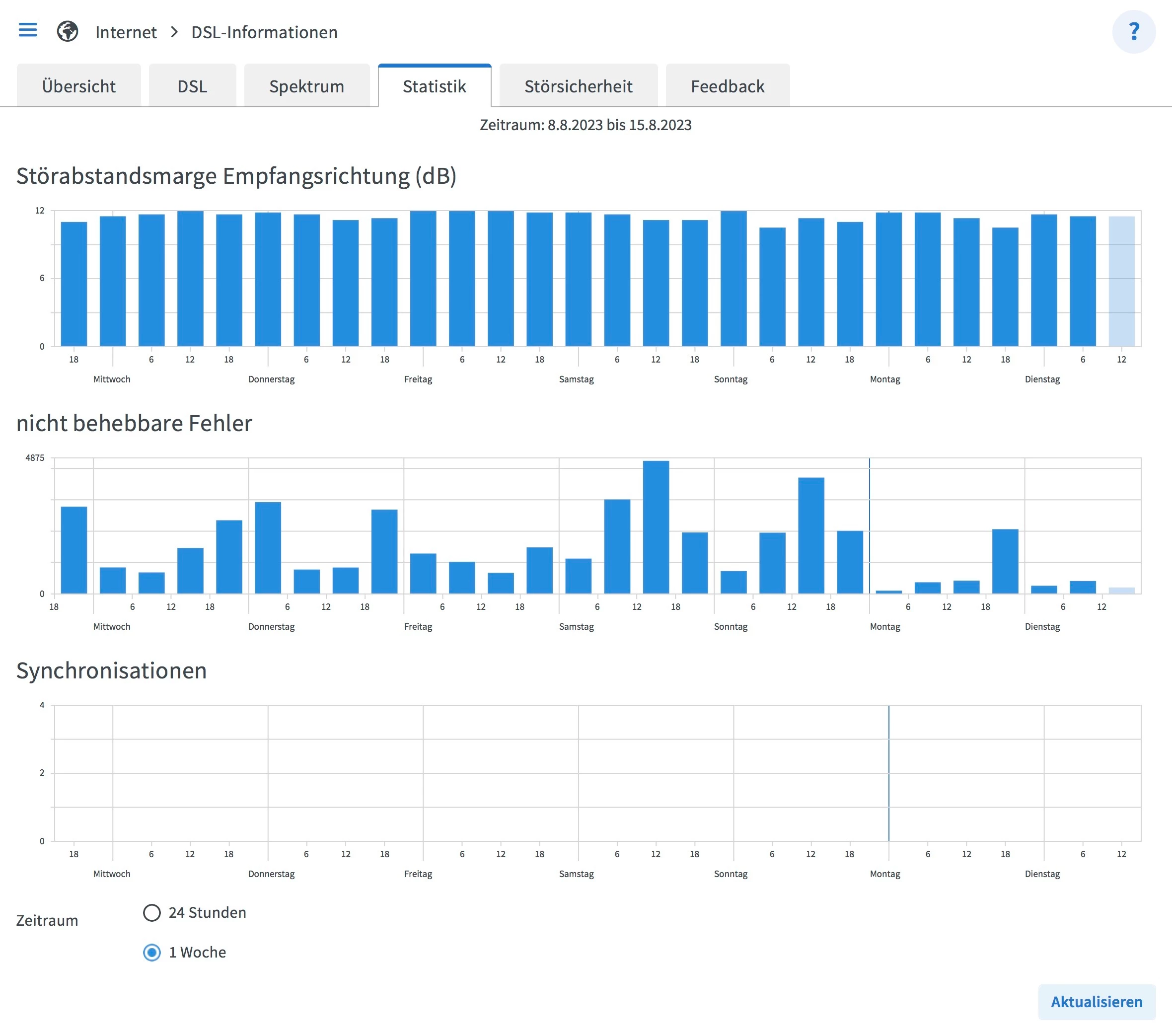
Task: Switch to the Spektrum tab
Action: tap(307, 86)
